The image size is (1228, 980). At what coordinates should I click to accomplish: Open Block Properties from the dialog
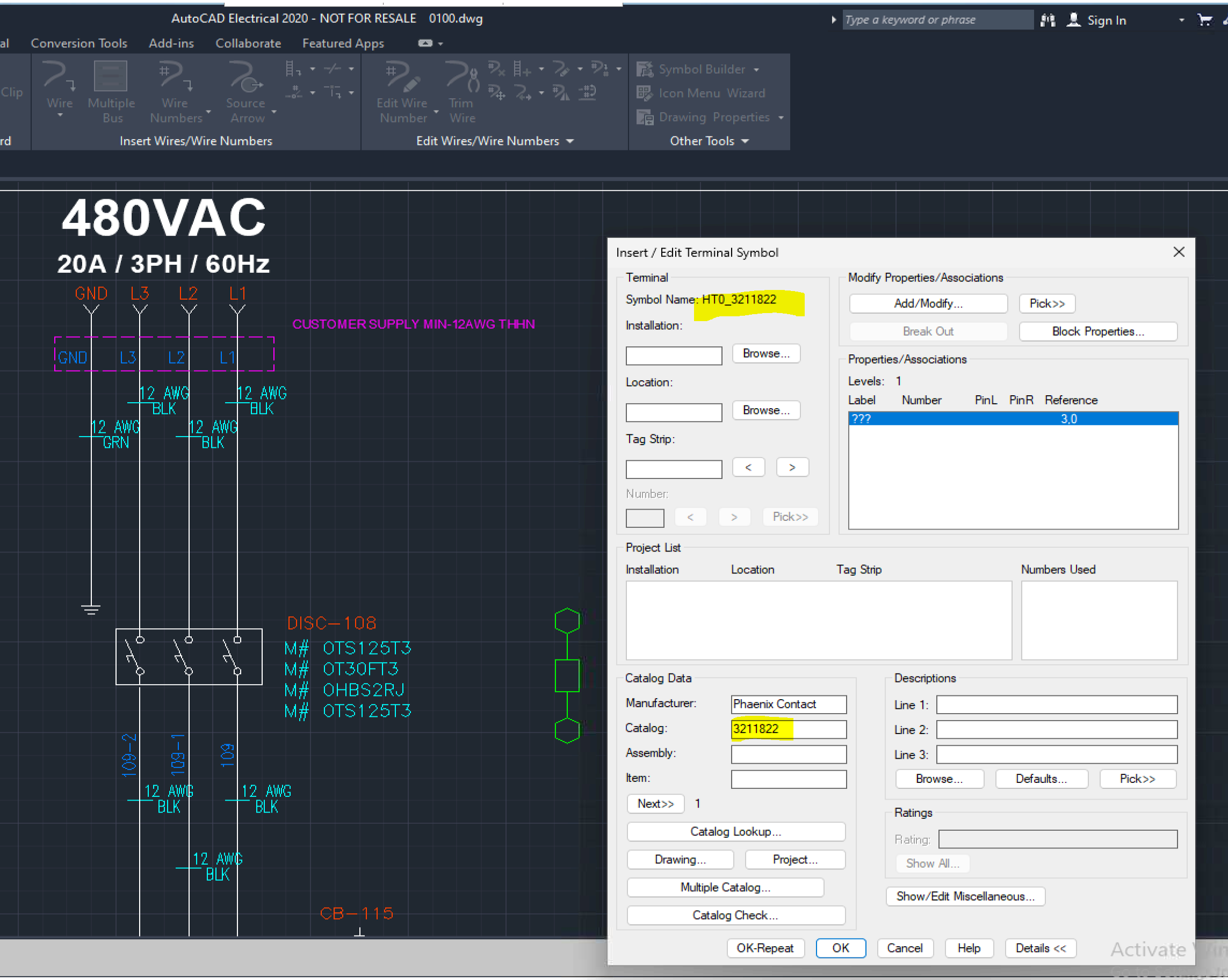1097,331
